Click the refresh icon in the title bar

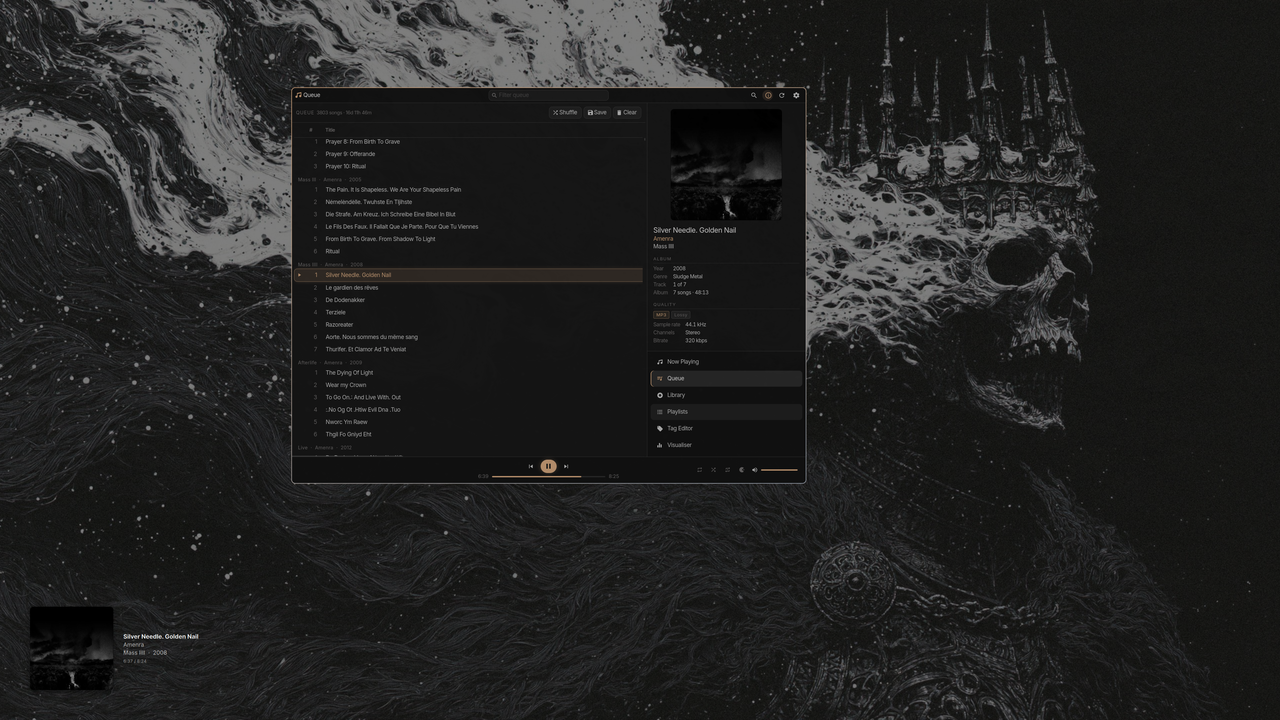(782, 95)
